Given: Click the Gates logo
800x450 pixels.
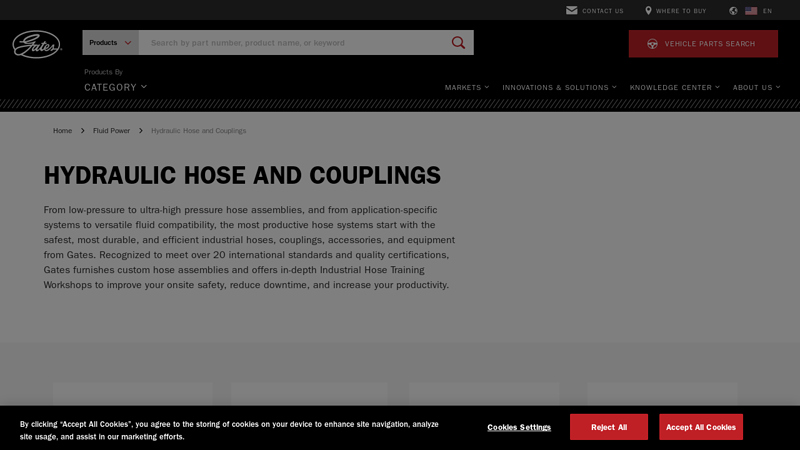Looking at the screenshot, I should (37, 44).
